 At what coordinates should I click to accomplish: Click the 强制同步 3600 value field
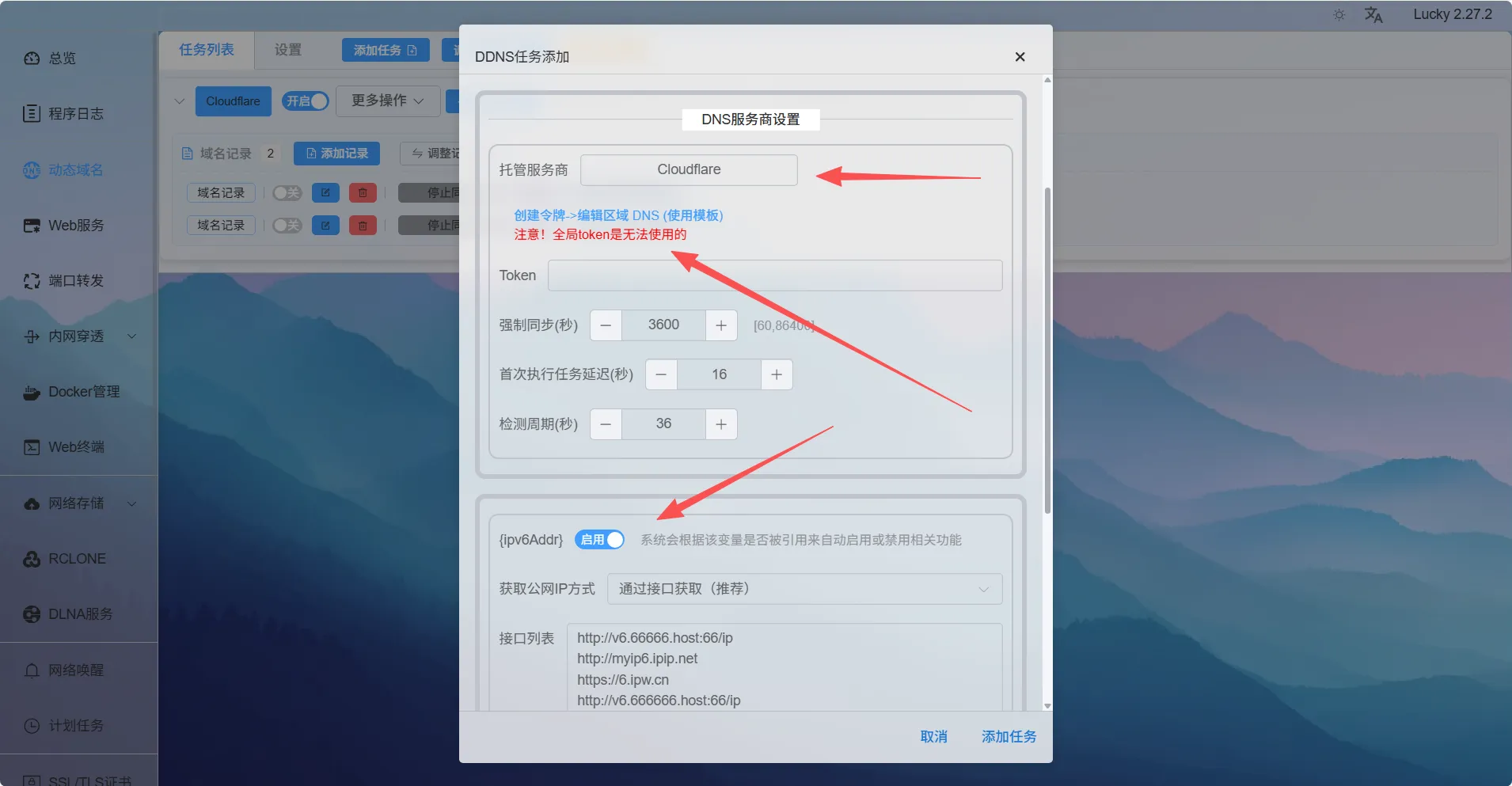pos(663,325)
